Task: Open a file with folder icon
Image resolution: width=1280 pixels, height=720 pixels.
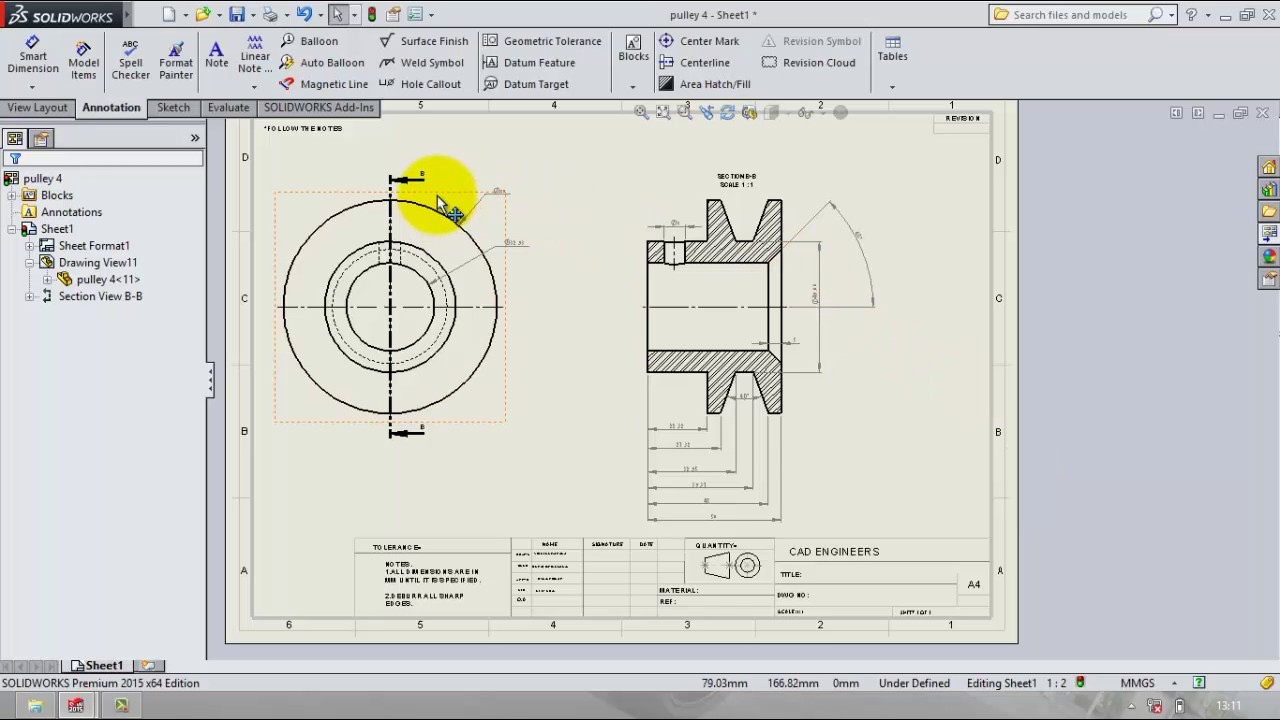Action: [x=203, y=14]
